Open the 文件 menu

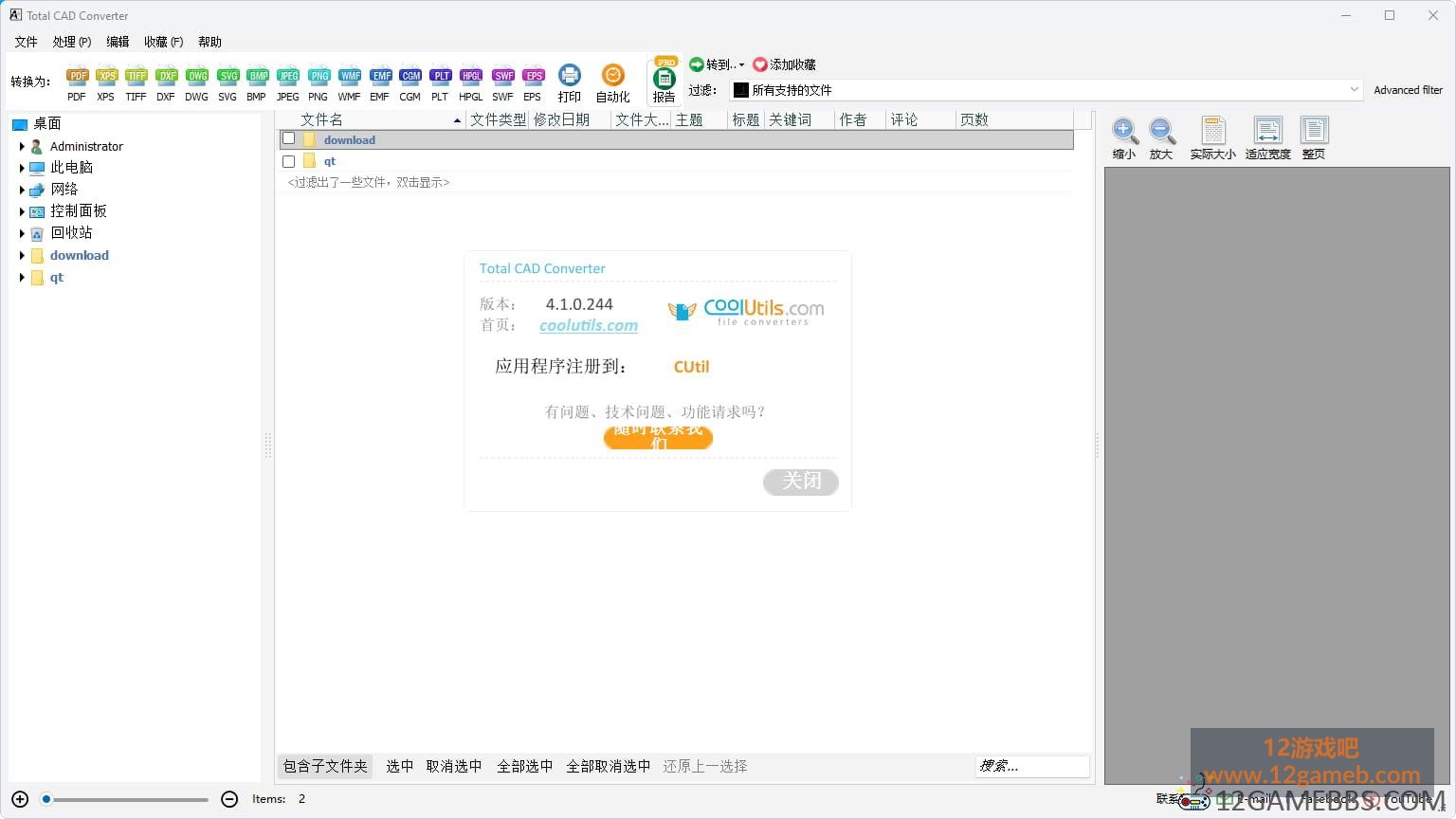26,42
